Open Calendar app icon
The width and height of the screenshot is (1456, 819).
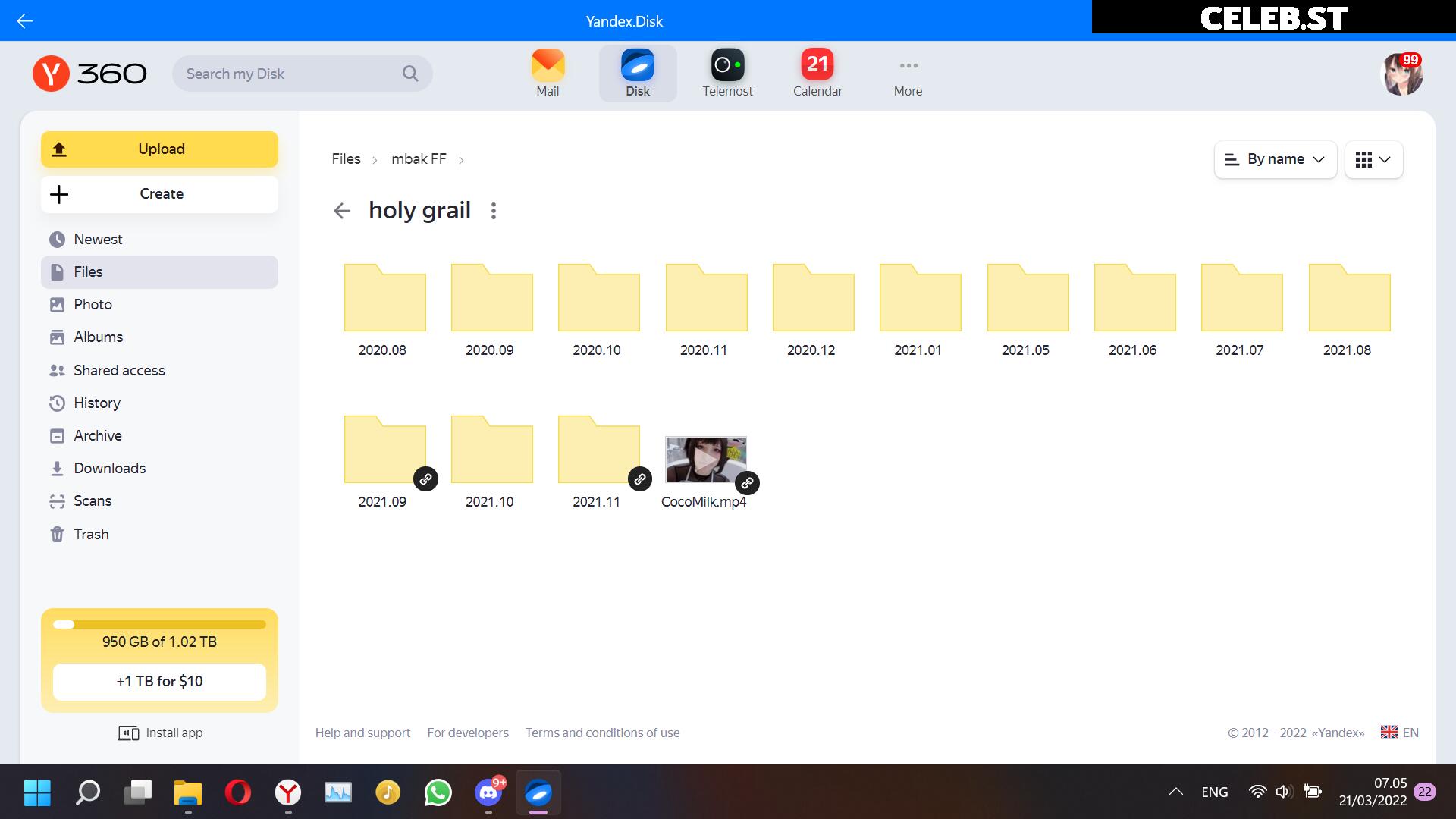point(817,66)
